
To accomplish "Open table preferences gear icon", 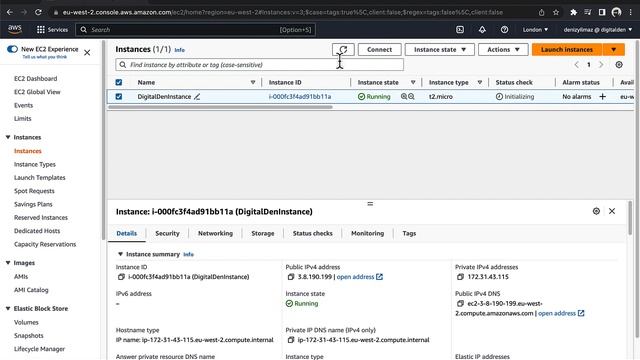I will (619, 64).
